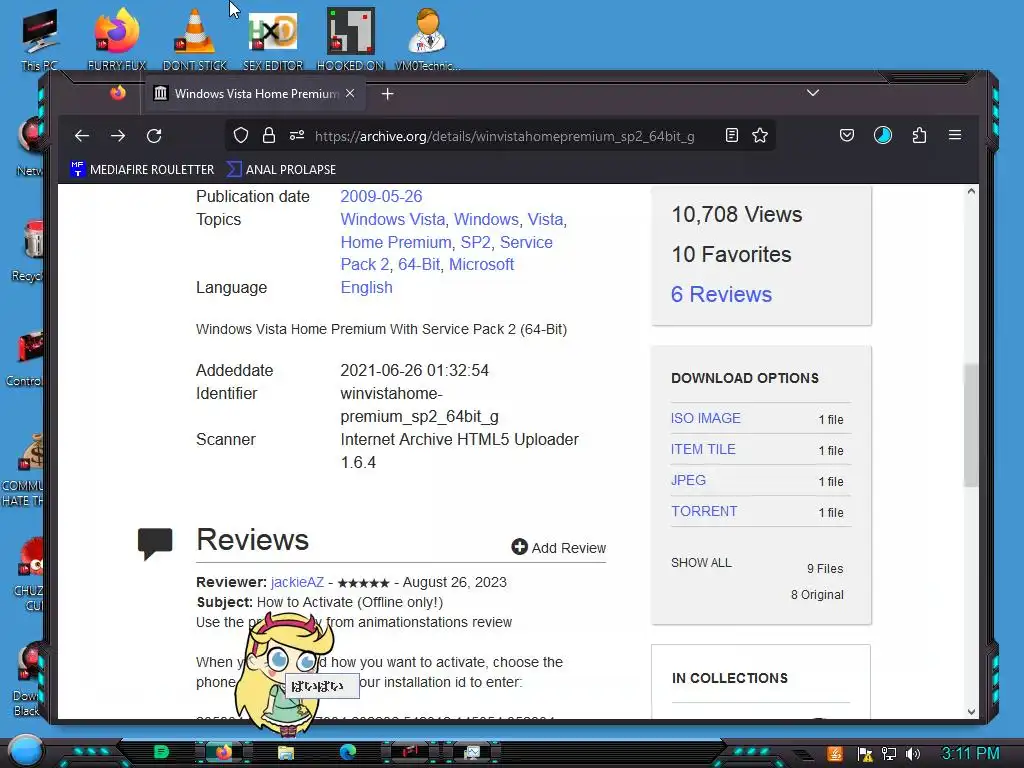Screen dimensions: 1024x768
Task: Click the Action Center flag tray icon
Action: [865, 754]
